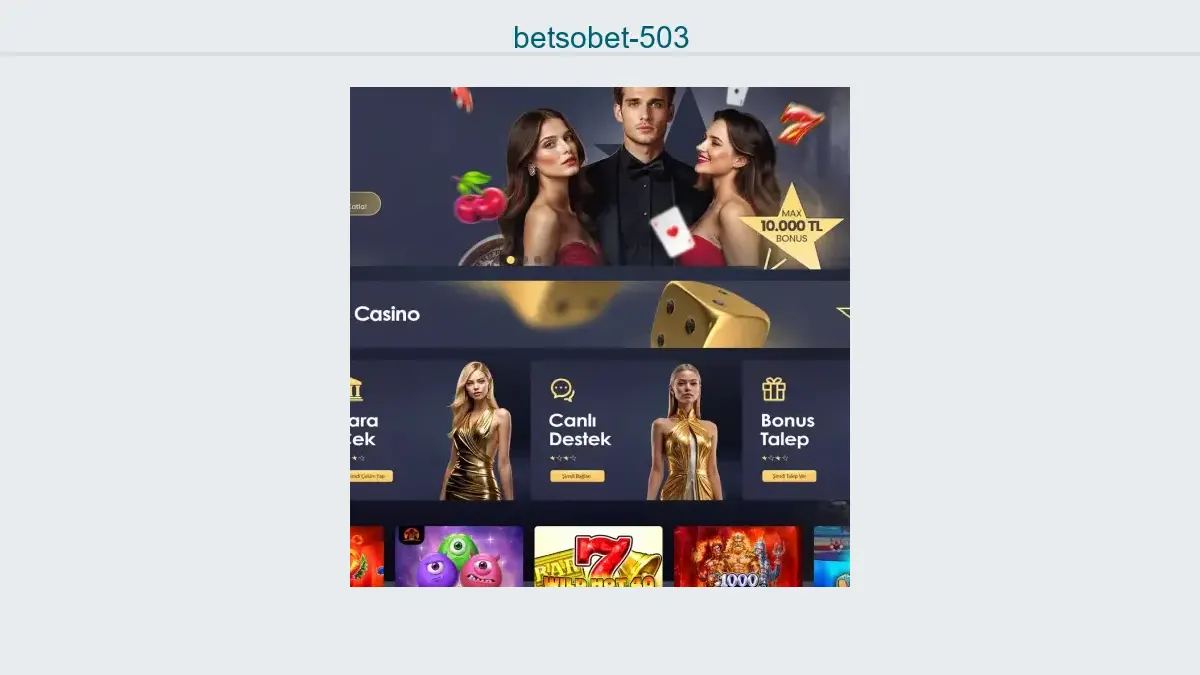Click the red 7 icon in the banner
Image resolution: width=1200 pixels, height=675 pixels.
pos(801,122)
